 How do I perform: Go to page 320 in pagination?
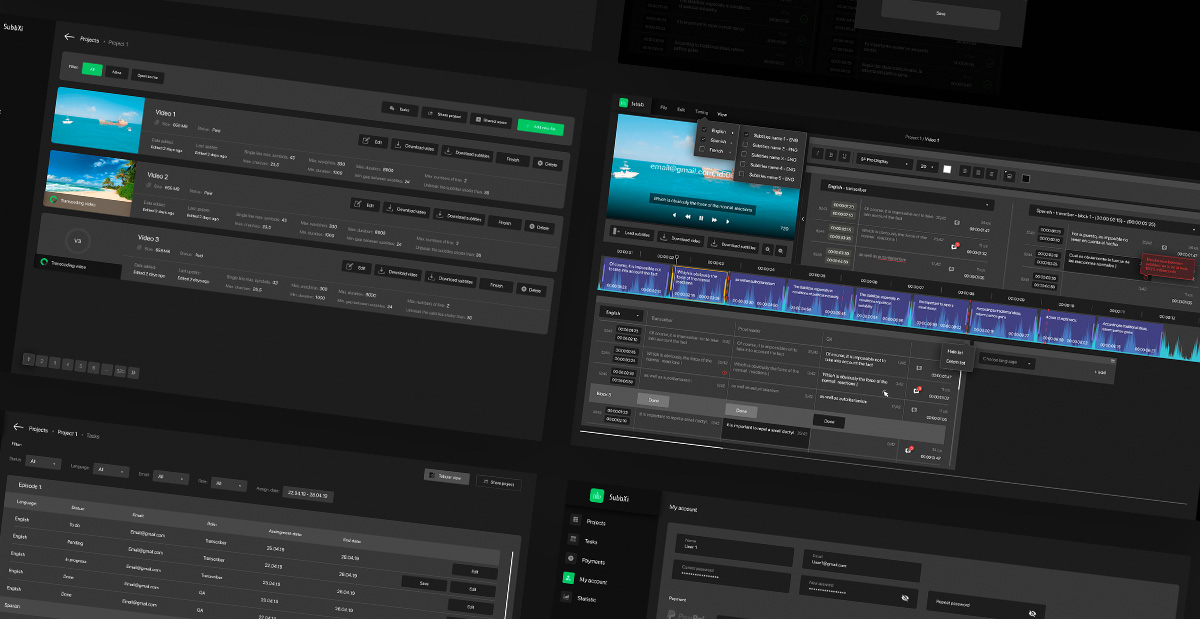(120, 371)
